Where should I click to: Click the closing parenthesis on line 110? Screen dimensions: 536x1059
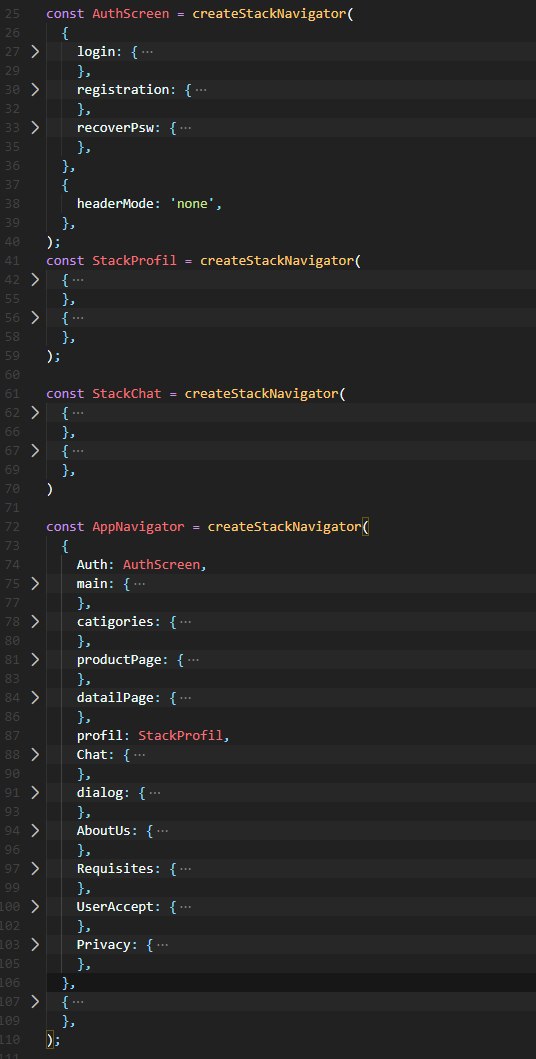[x=49, y=1039]
